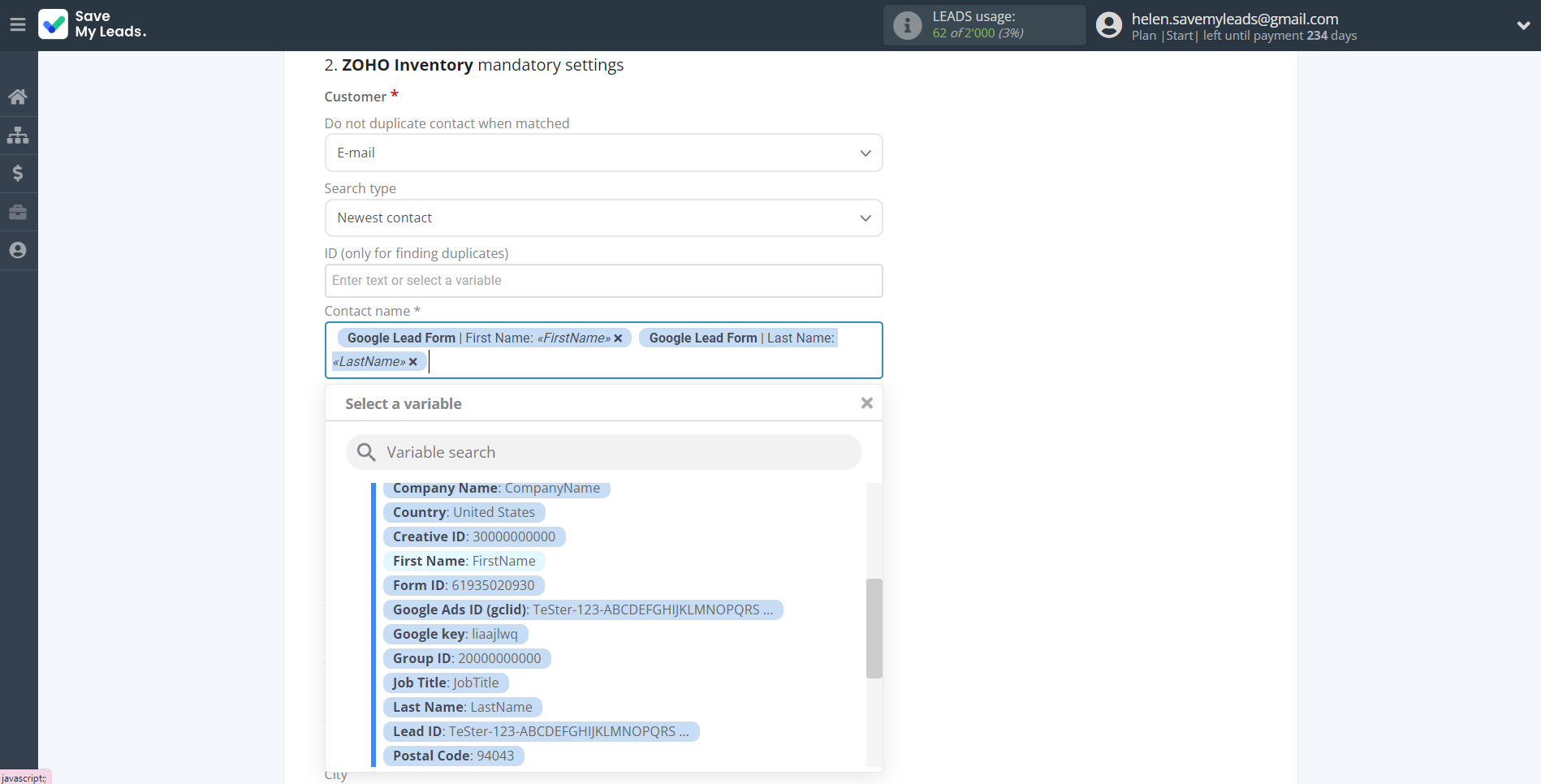1541x784 pixels.
Task: Remove the First Name variable tag
Action: 618,338
